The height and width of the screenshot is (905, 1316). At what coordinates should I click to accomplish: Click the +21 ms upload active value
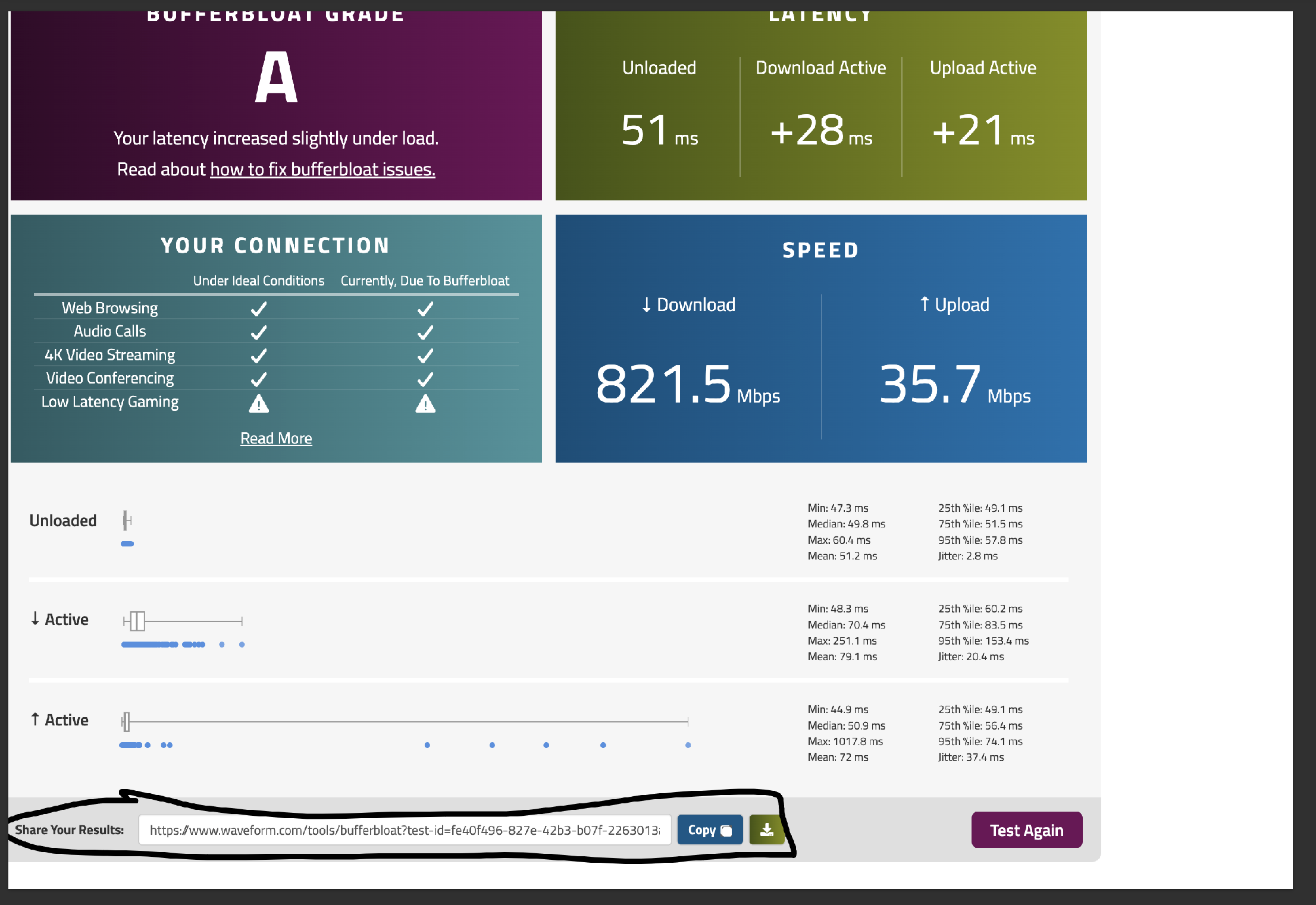tap(983, 131)
